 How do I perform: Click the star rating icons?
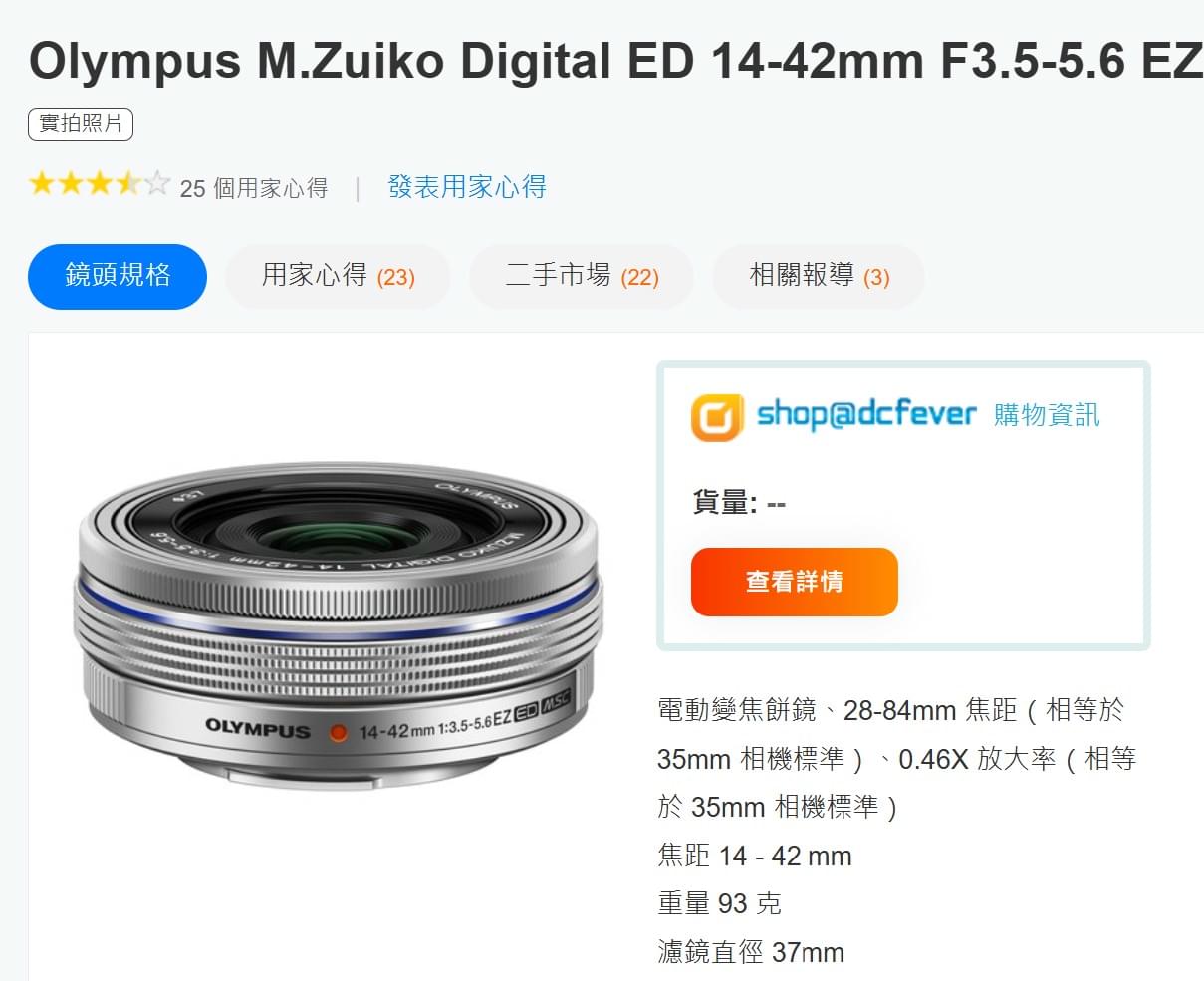100,184
